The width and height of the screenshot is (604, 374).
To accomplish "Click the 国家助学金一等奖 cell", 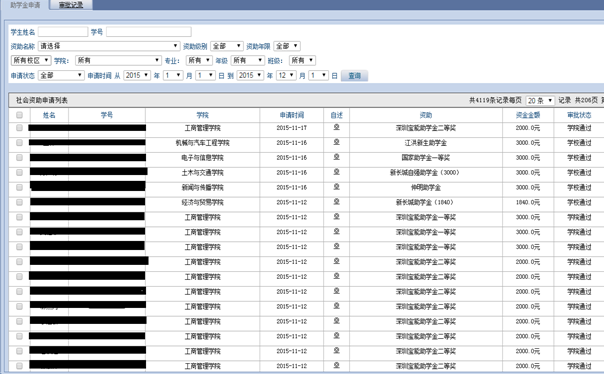I will [426, 158].
